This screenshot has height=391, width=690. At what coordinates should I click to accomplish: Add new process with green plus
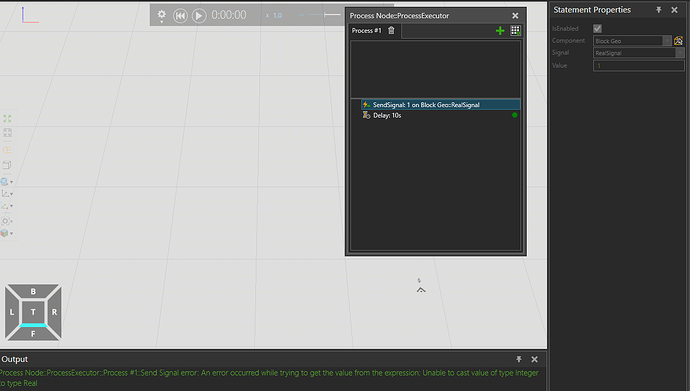coord(500,30)
